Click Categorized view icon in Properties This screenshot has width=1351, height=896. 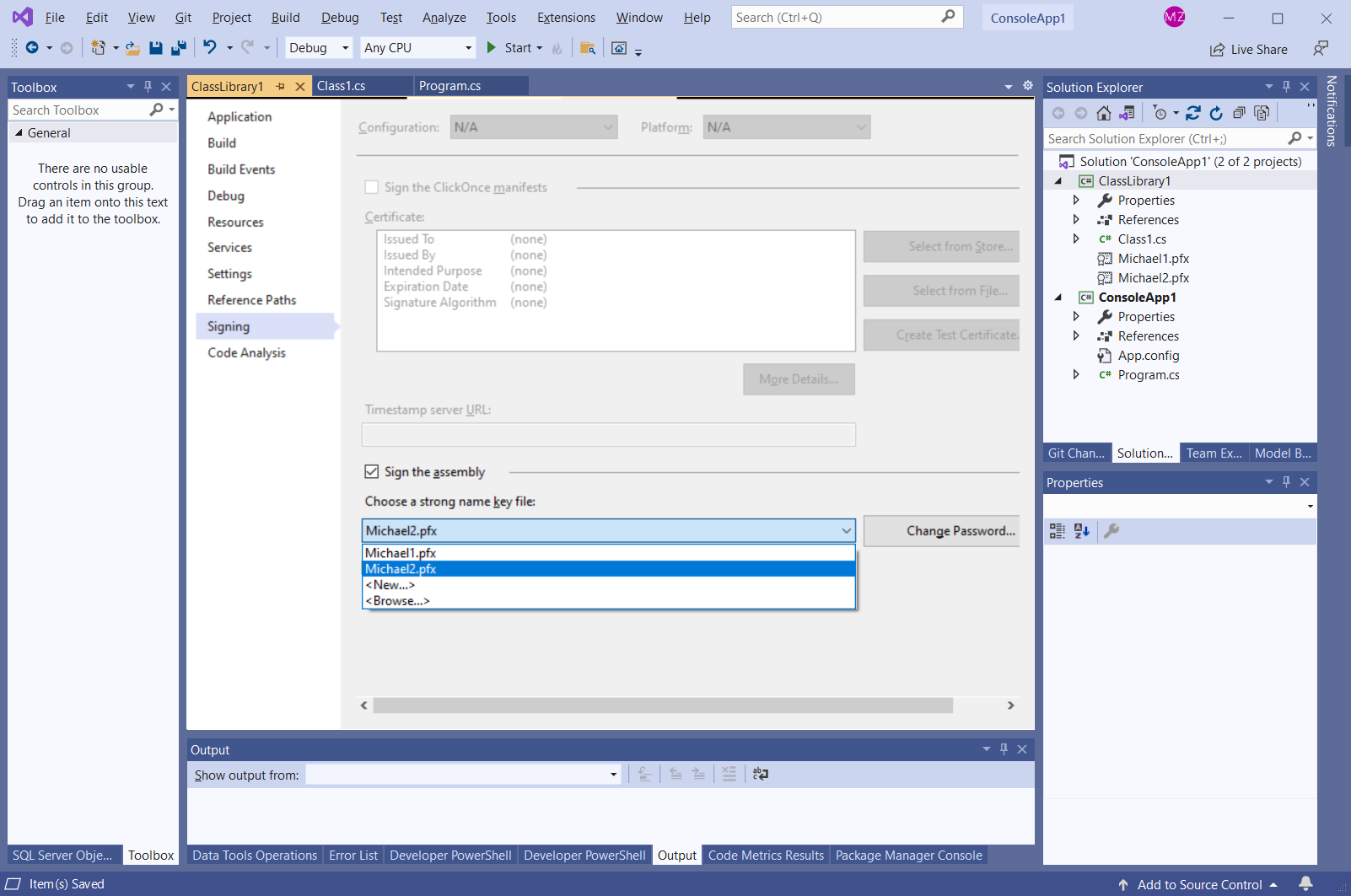(x=1058, y=531)
